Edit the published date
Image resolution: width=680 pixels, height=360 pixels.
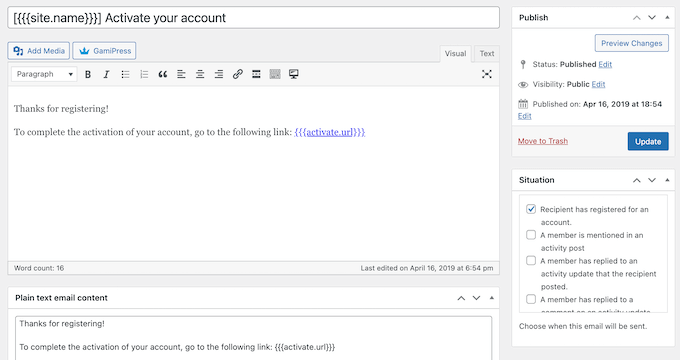pyautogui.click(x=524, y=116)
